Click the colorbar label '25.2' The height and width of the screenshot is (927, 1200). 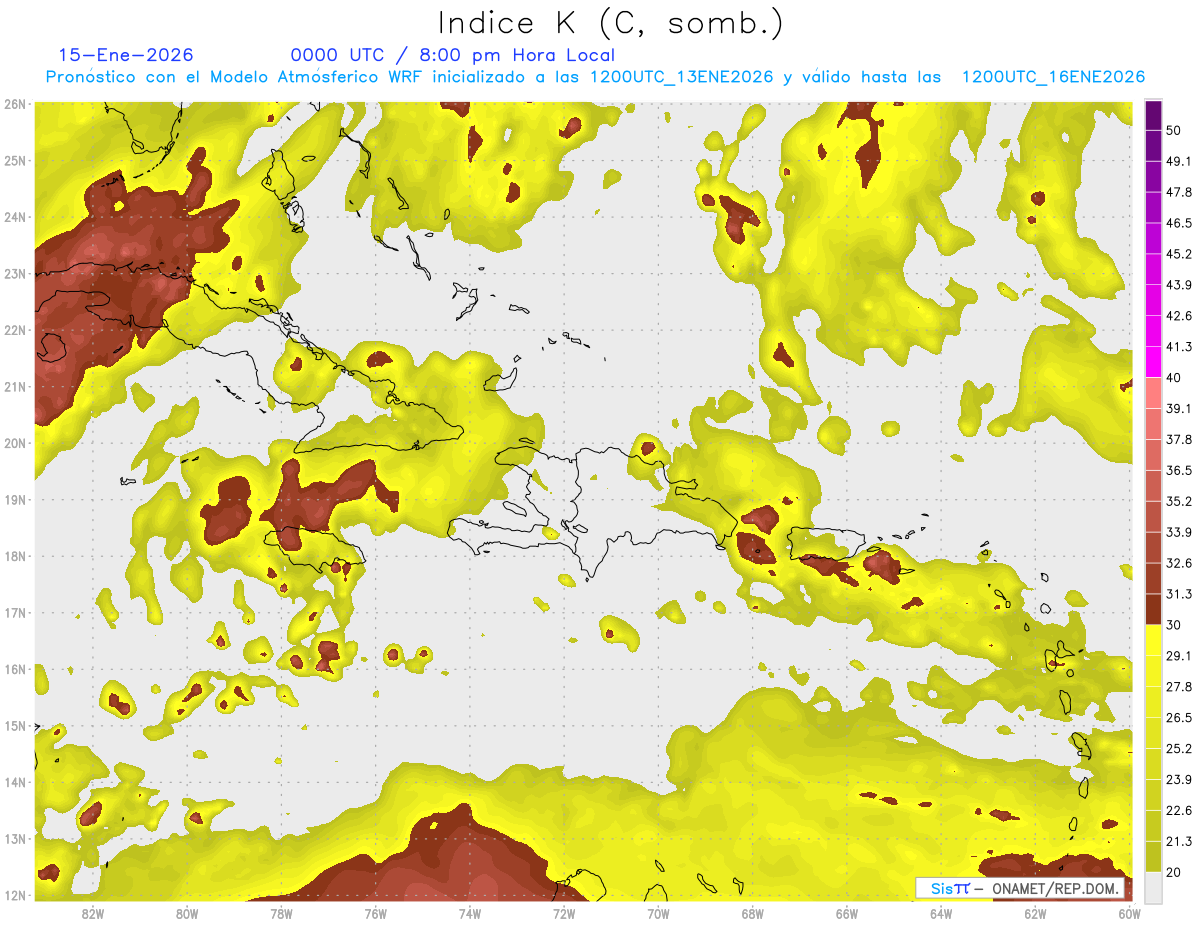coord(1178,748)
